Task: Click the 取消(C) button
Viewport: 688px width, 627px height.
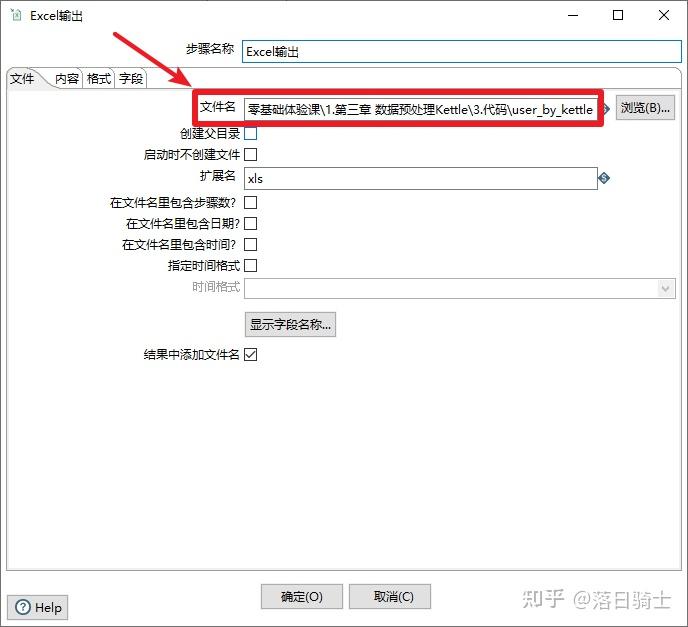Action: point(390,597)
